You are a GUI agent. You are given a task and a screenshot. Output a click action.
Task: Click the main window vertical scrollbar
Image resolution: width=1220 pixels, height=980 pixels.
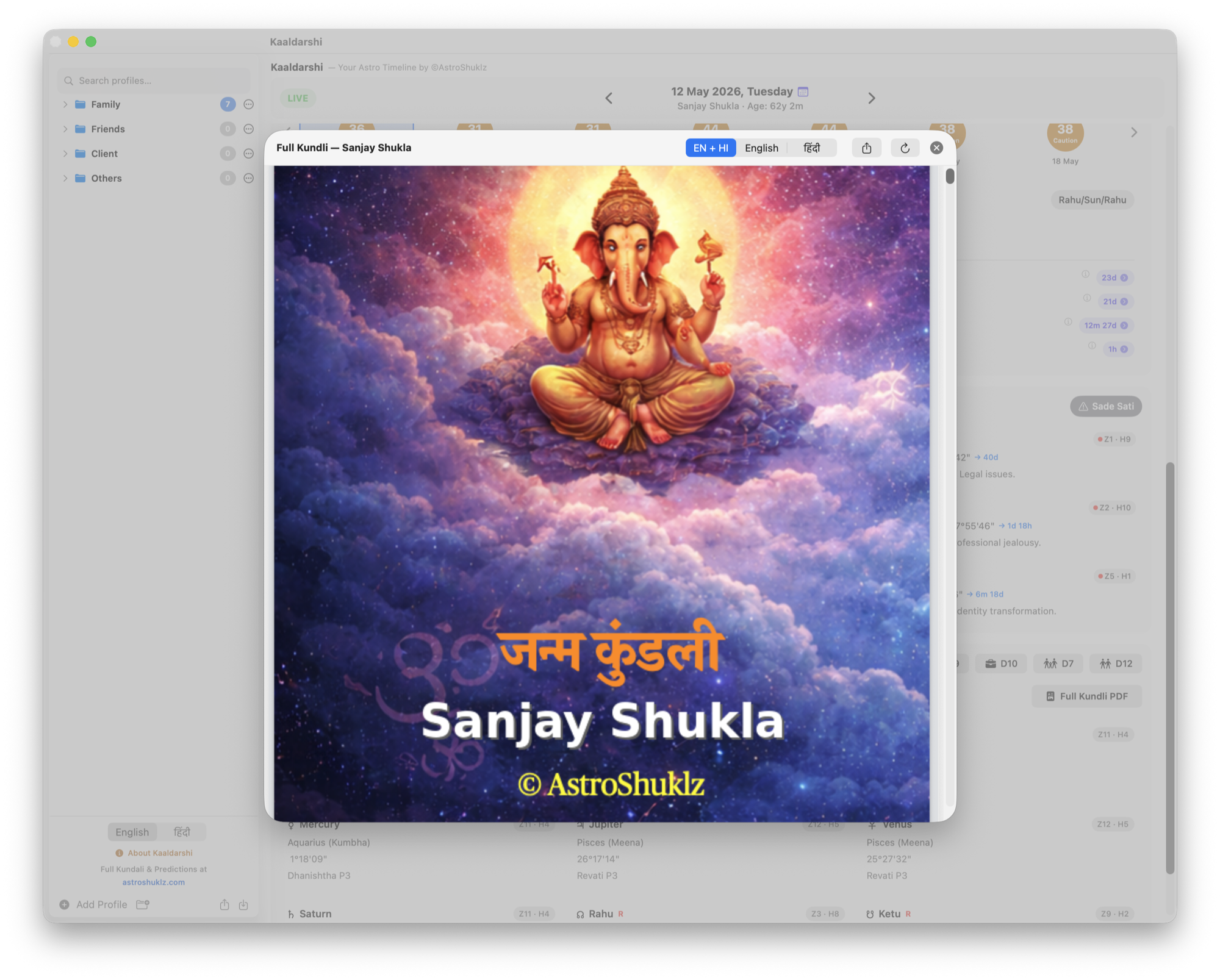click(x=1169, y=668)
